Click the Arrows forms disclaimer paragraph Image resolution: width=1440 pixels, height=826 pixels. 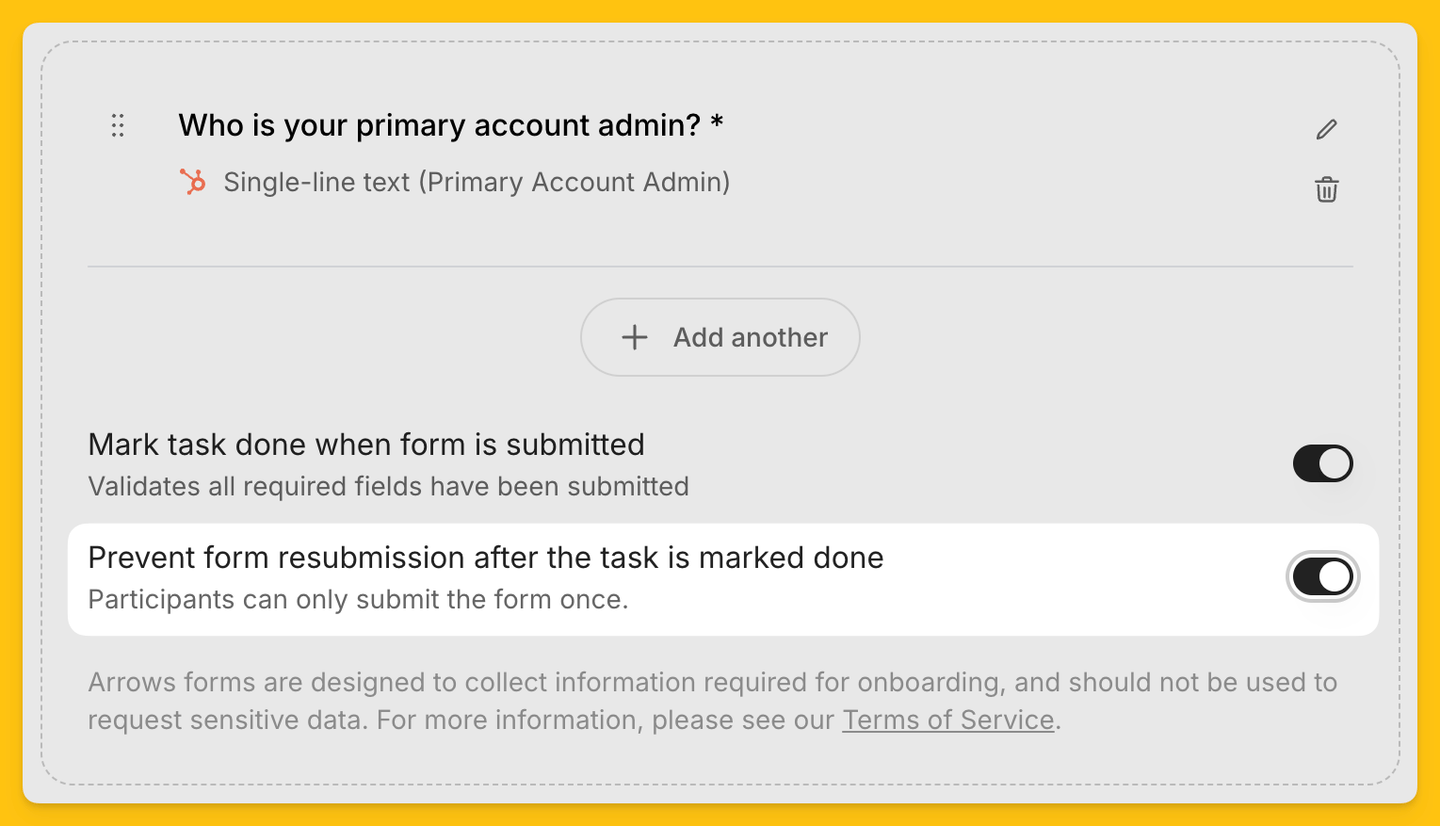point(712,701)
